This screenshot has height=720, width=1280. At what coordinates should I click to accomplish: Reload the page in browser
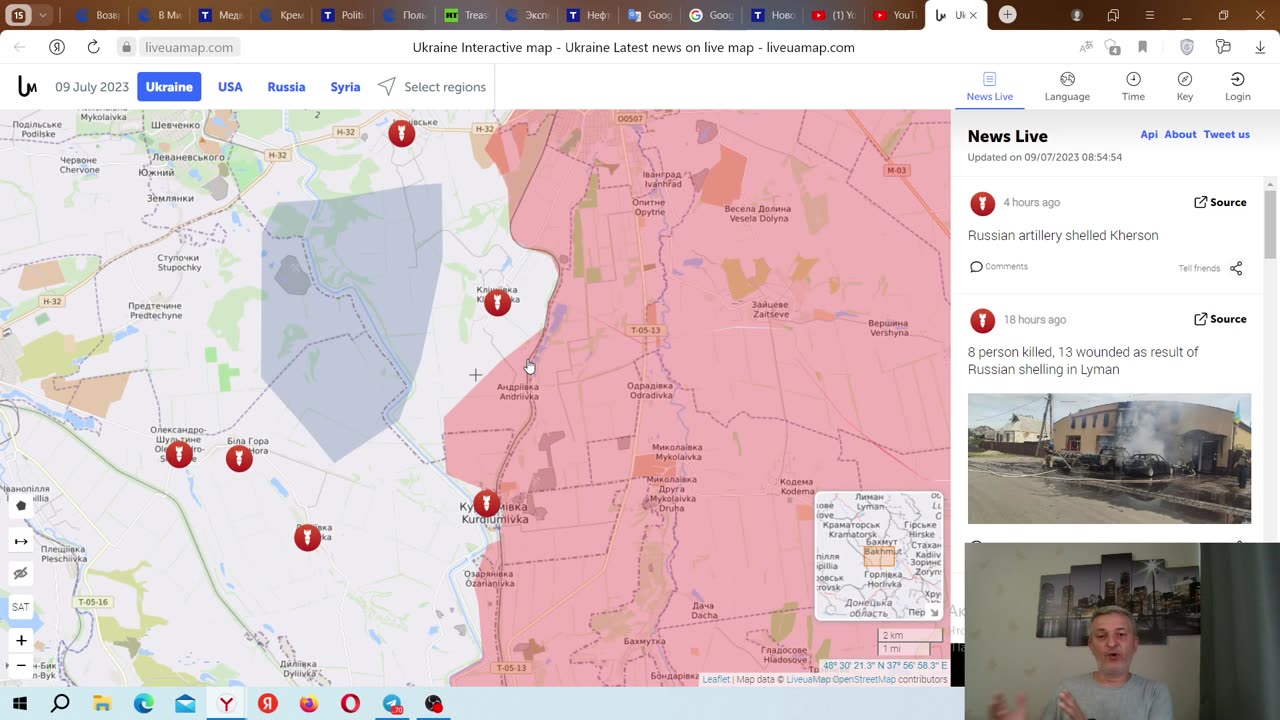pyautogui.click(x=93, y=47)
